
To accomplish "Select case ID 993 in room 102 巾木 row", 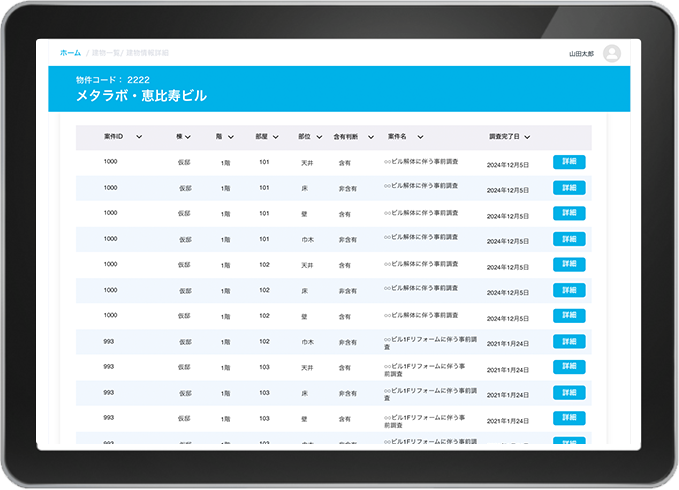I will (x=109, y=342).
